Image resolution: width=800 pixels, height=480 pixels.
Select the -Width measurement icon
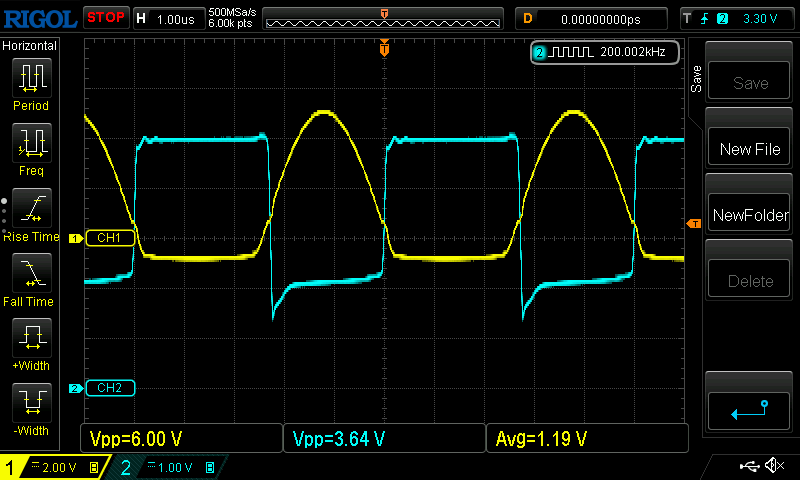(x=32, y=402)
